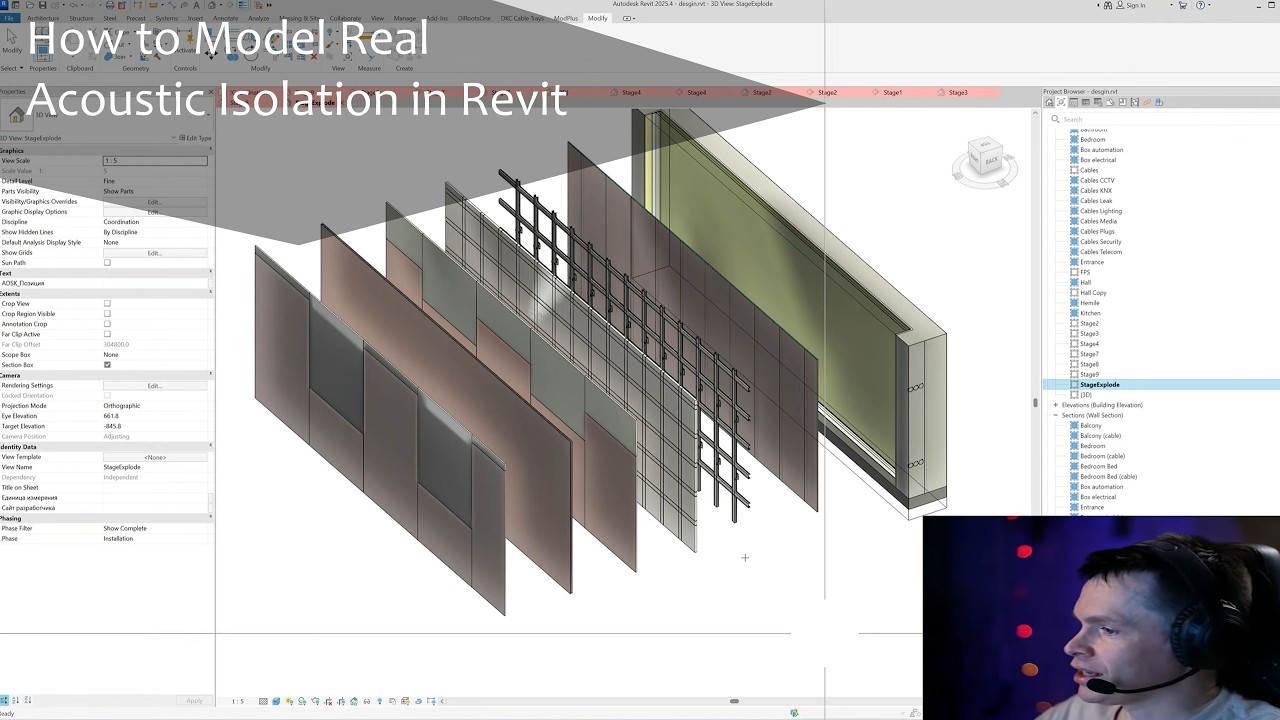The width and height of the screenshot is (1280, 720).
Task: Toggle the Annotation Crop checkbox
Action: (107, 324)
